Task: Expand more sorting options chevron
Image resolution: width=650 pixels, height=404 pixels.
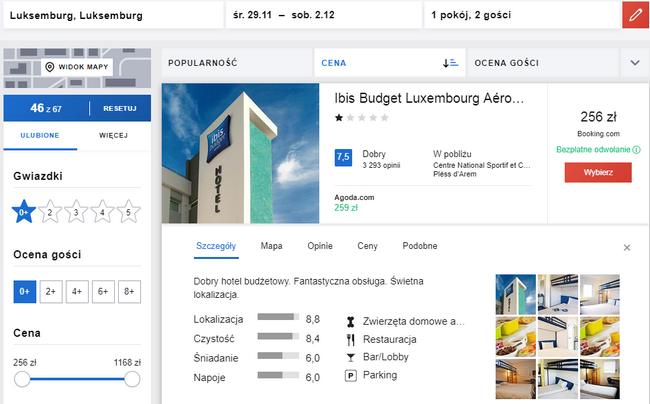Action: coord(635,63)
